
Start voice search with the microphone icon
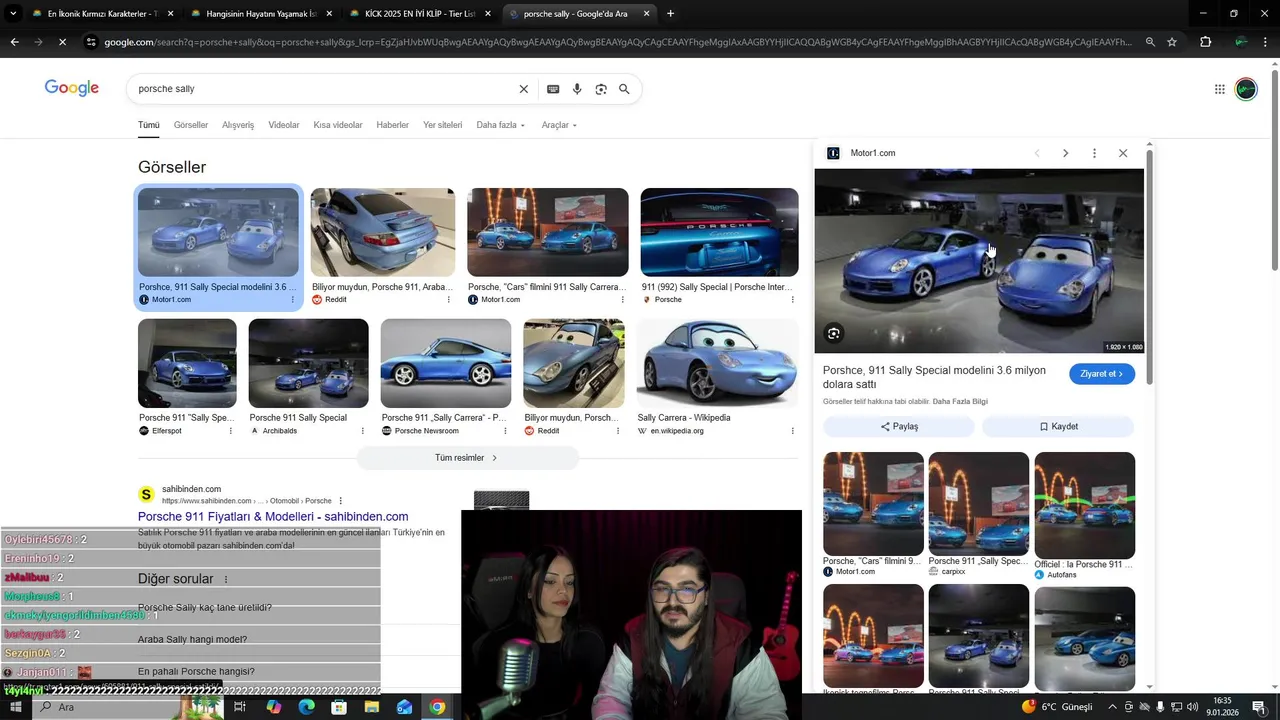577,89
